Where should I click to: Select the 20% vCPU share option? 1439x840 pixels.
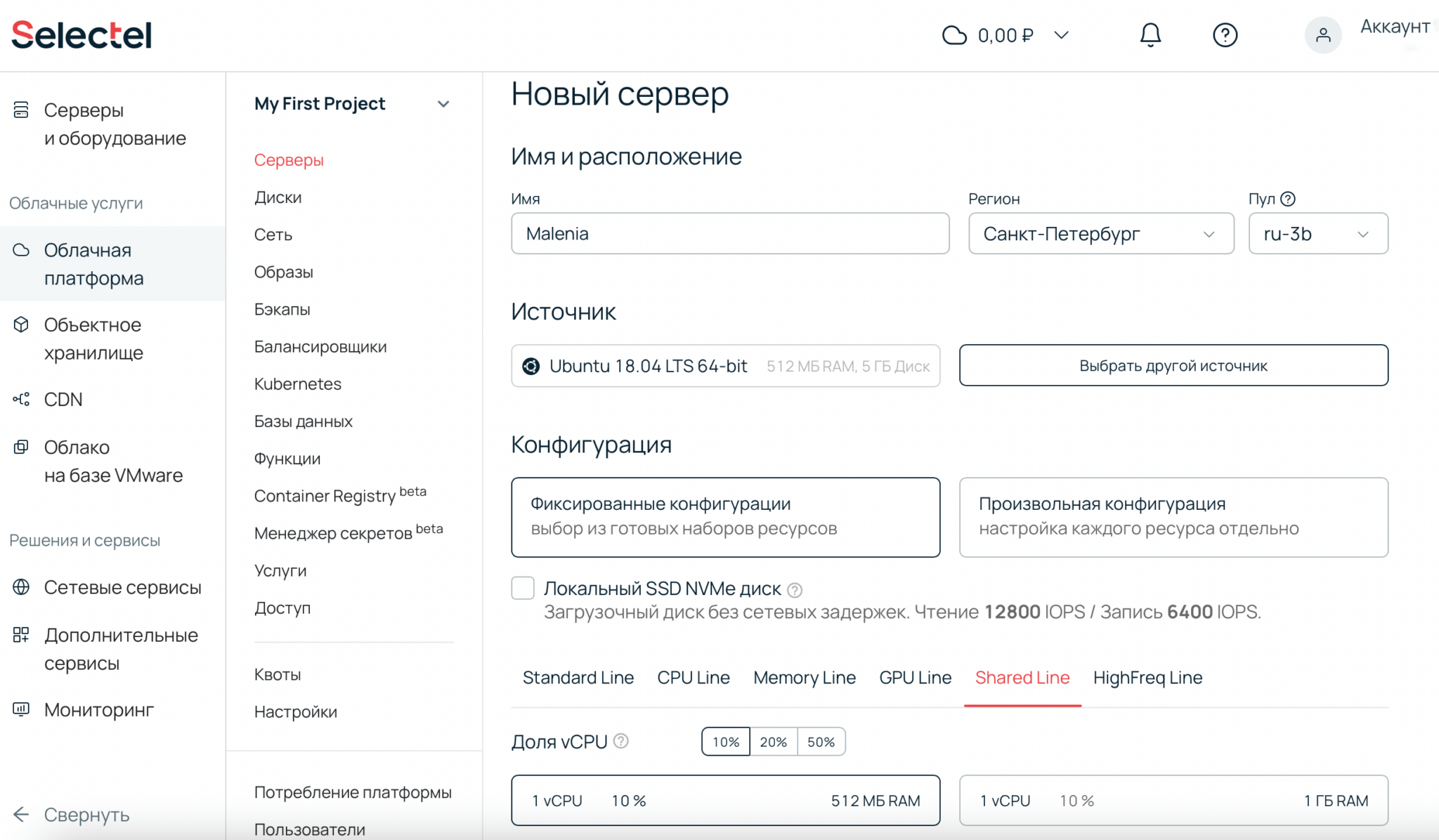[x=774, y=742]
